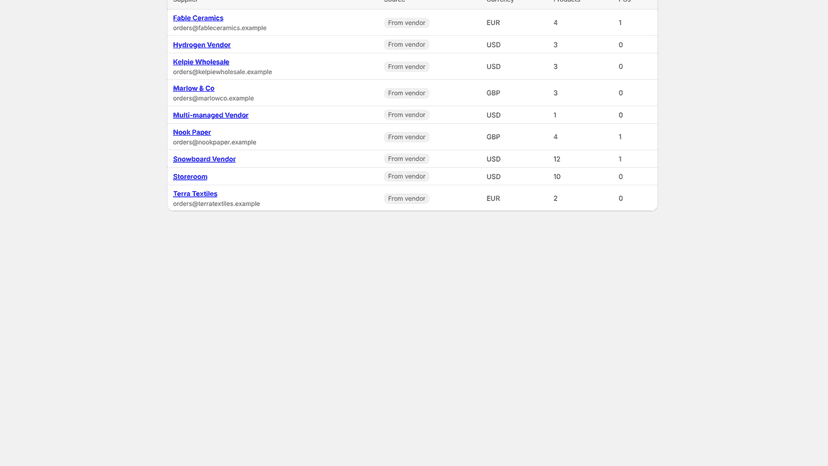Click products count 4 for Fable Ceramics
The width and height of the screenshot is (828, 466).
pyautogui.click(x=555, y=23)
